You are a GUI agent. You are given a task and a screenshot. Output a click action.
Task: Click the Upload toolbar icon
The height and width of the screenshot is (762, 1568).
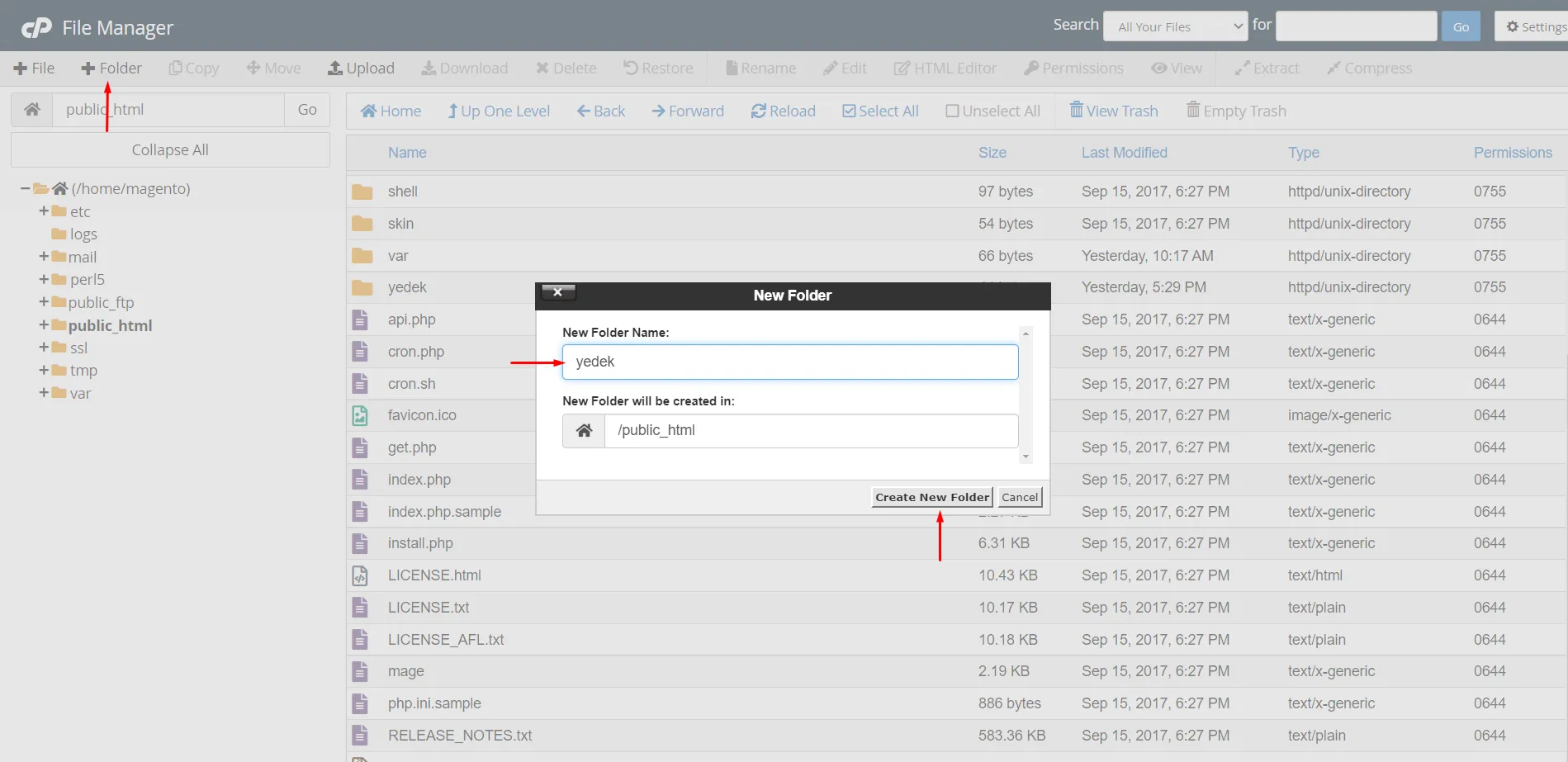click(x=361, y=69)
